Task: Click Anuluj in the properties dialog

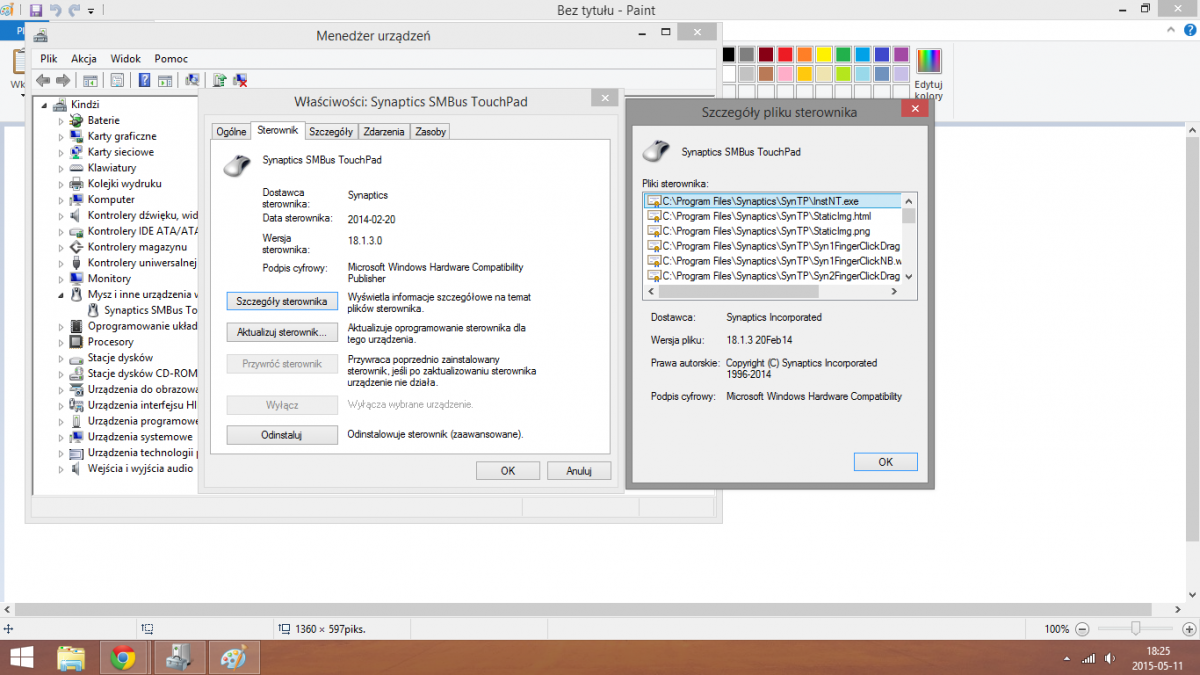Action: [x=579, y=470]
